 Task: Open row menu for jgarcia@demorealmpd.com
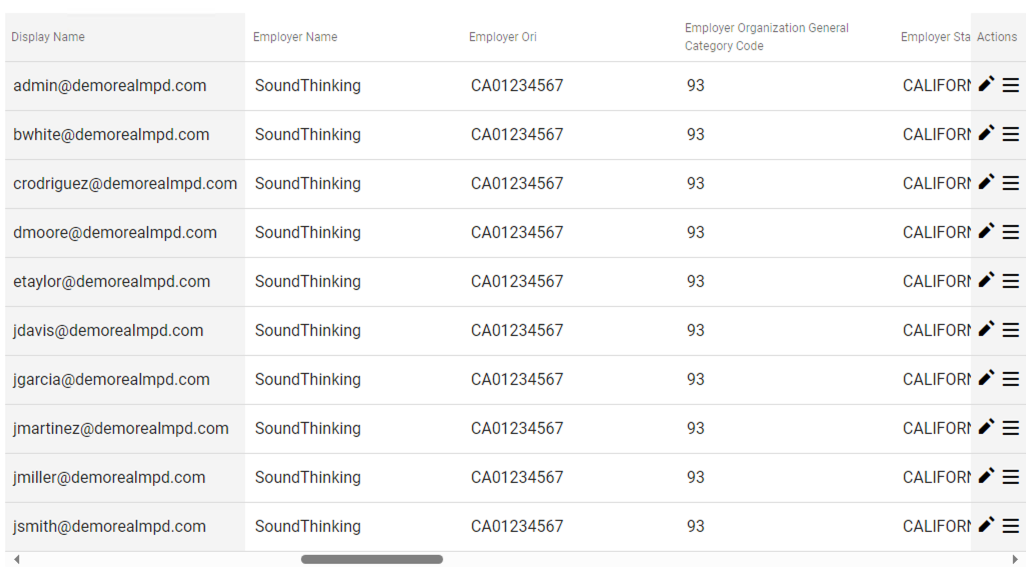click(x=1010, y=379)
